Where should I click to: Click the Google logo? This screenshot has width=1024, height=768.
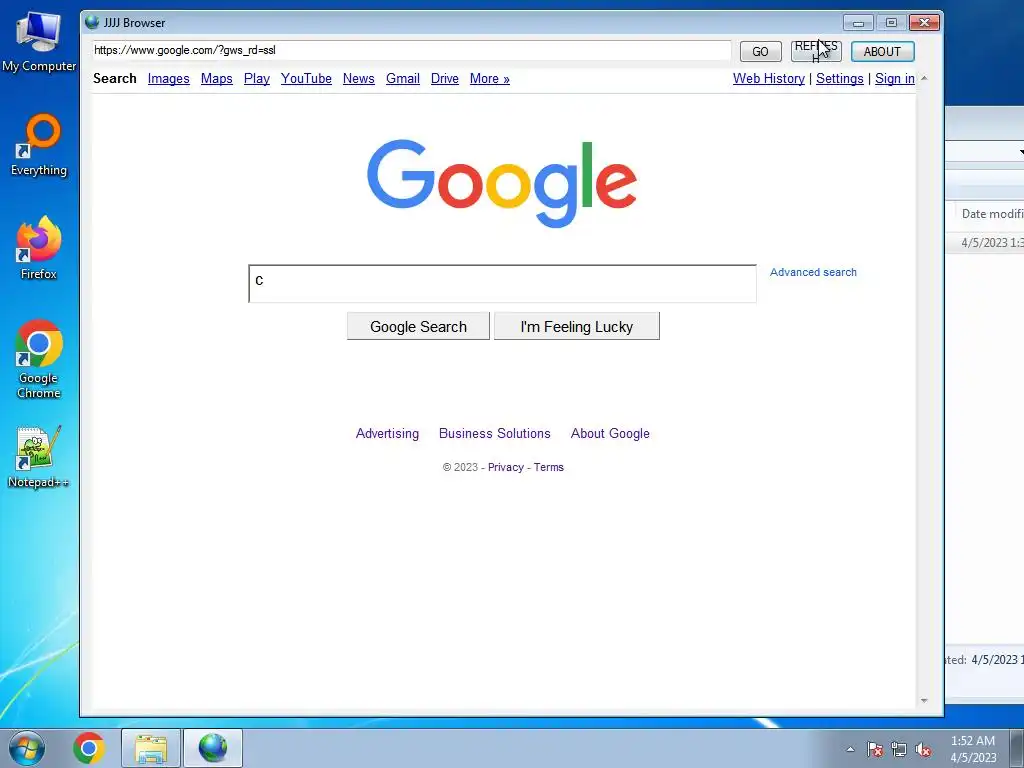click(x=502, y=183)
